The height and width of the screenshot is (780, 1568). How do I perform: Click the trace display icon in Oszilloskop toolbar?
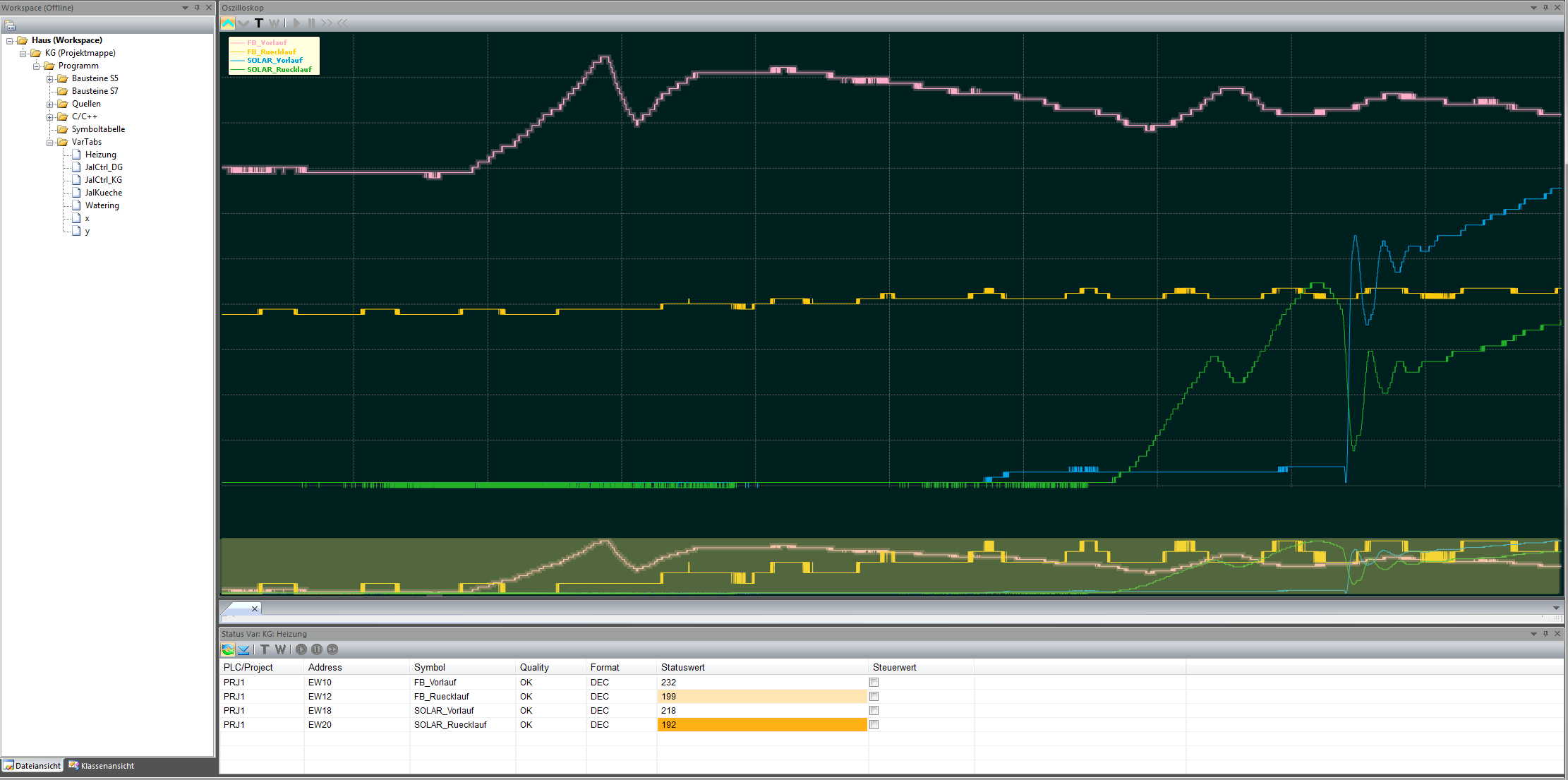tap(228, 23)
